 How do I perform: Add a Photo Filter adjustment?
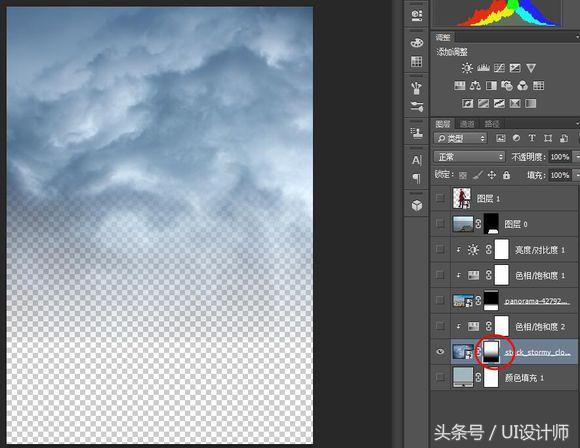[507, 86]
